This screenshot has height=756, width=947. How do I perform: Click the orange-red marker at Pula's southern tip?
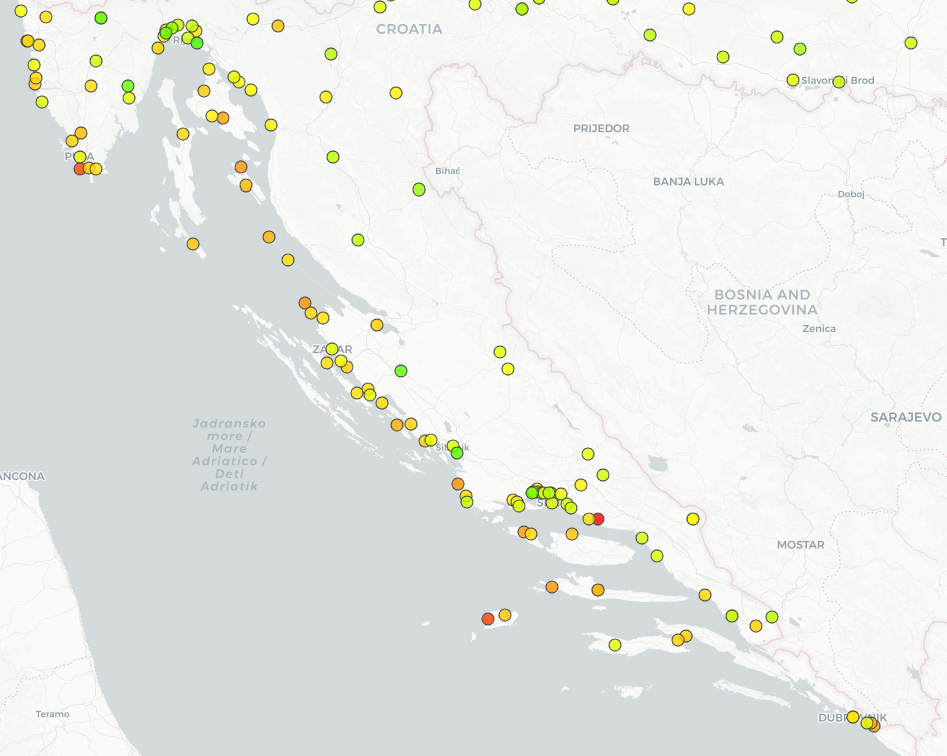[x=80, y=169]
